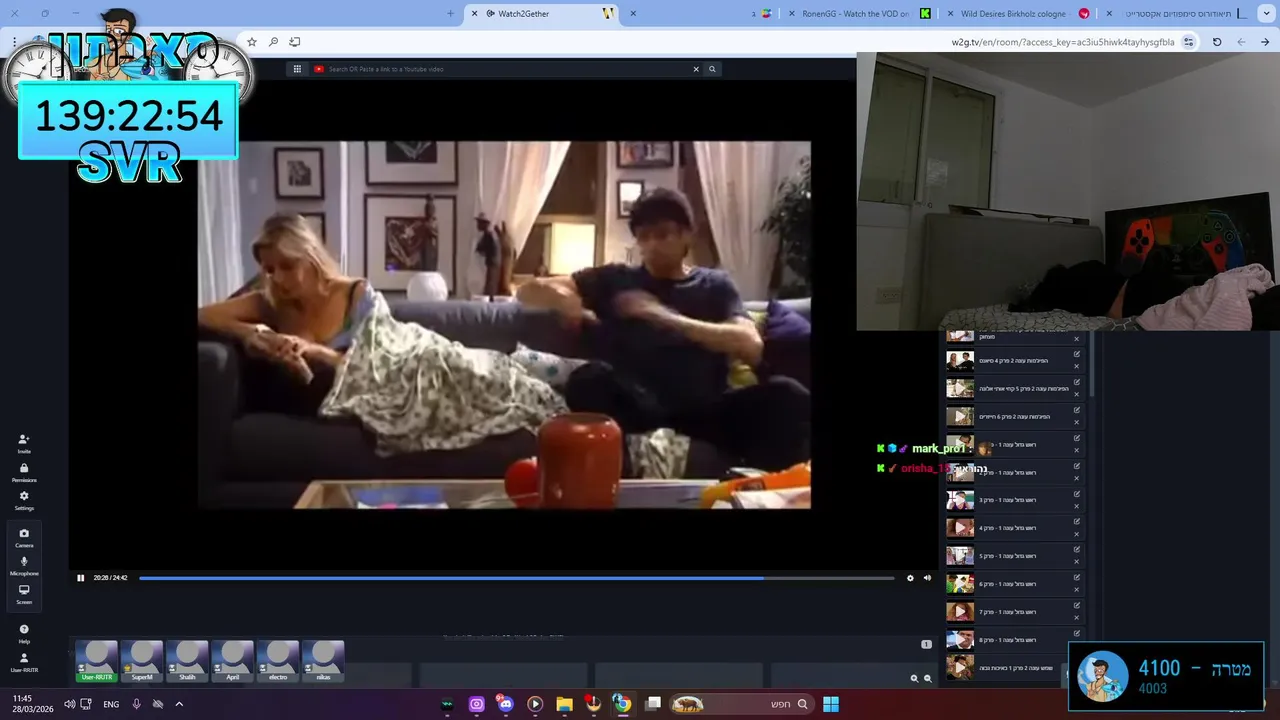Select nikas participant tile

pos(323,662)
